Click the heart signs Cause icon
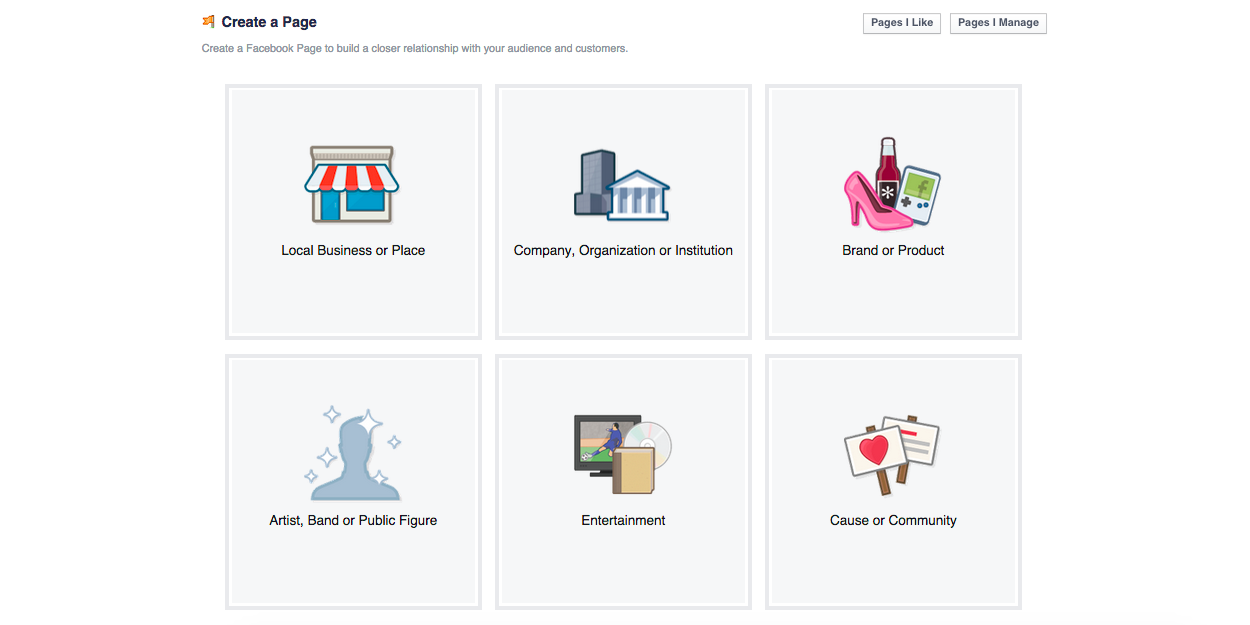This screenshot has height=625, width=1250. click(892, 455)
